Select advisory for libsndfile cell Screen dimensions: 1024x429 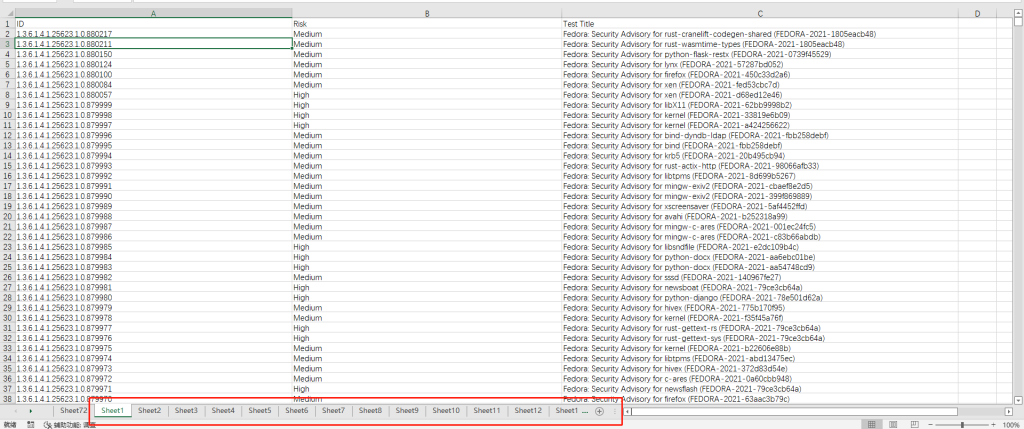pyautogui.click(x=760, y=247)
